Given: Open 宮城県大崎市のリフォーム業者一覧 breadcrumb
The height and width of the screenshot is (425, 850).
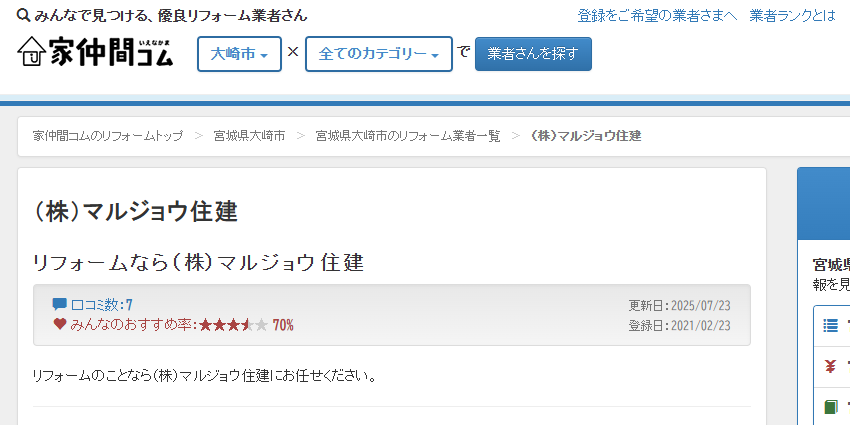Looking at the screenshot, I should click(408, 135).
